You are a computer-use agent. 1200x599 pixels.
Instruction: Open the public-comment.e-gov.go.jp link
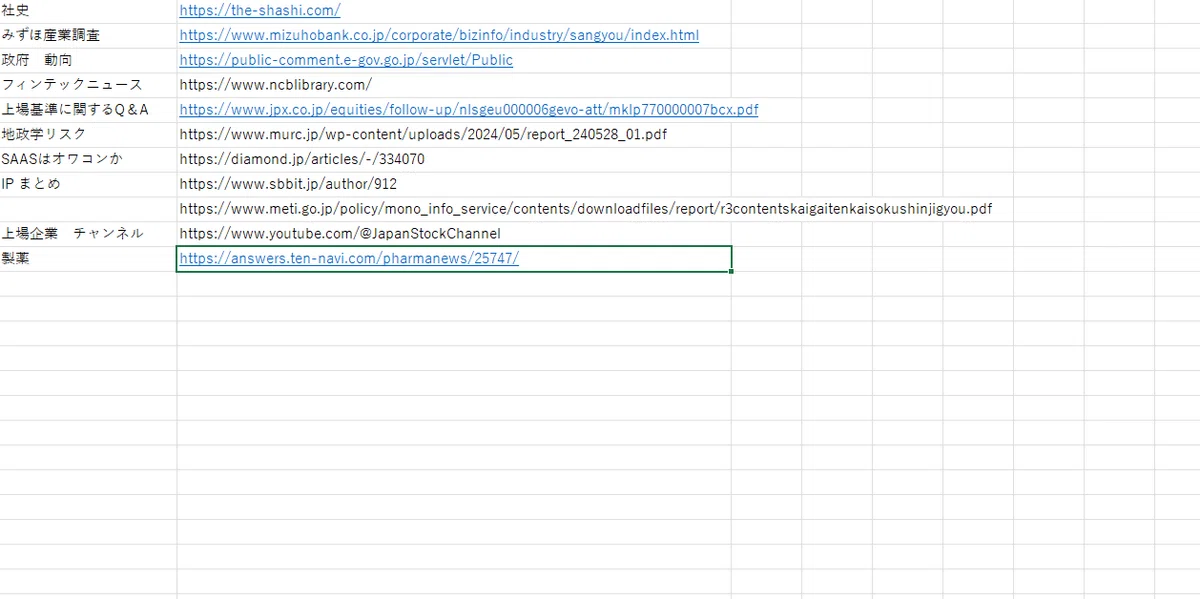[346, 60]
